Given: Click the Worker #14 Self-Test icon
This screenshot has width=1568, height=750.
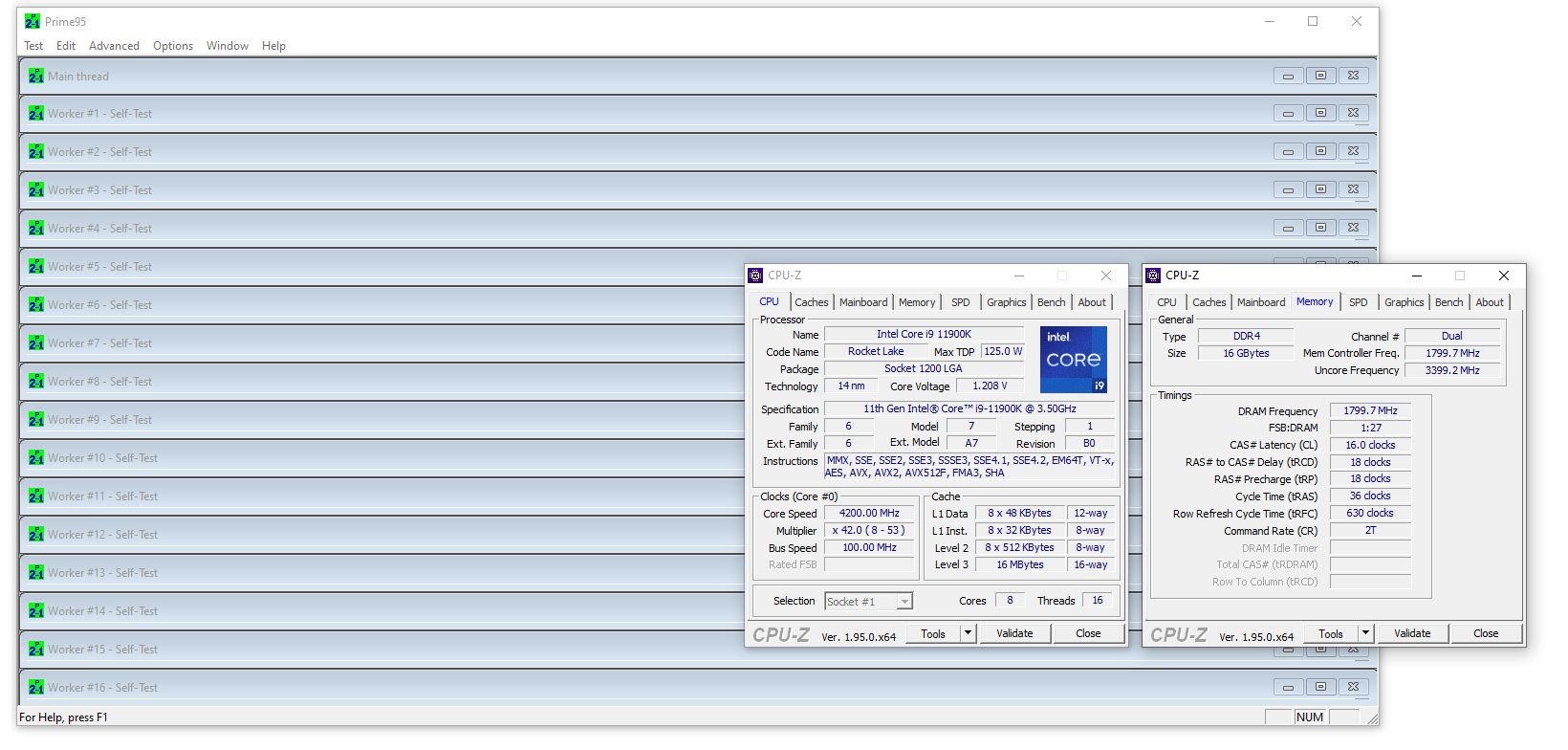Looking at the screenshot, I should coord(36,610).
